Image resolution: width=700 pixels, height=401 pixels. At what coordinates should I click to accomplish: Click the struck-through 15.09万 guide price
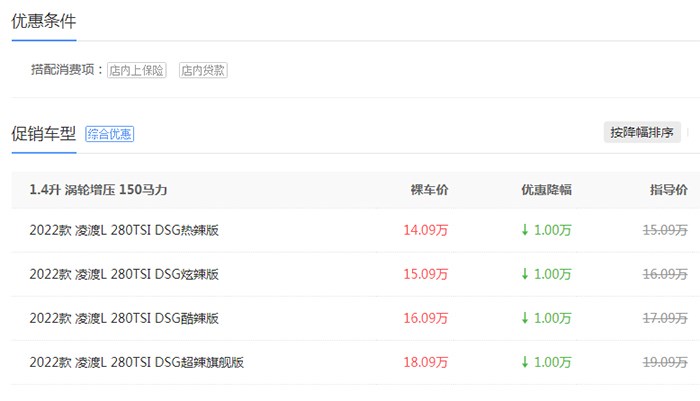(665, 230)
